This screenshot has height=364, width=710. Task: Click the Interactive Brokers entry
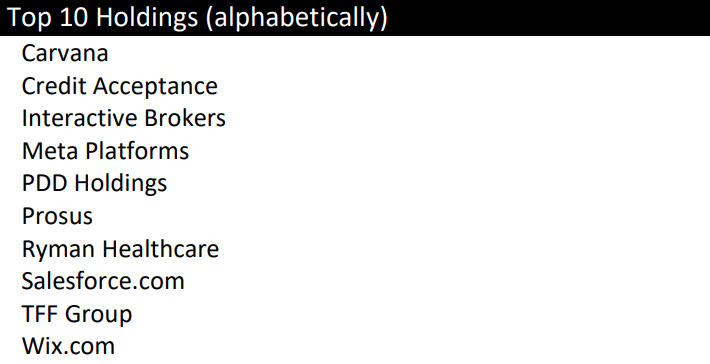[x=124, y=118]
